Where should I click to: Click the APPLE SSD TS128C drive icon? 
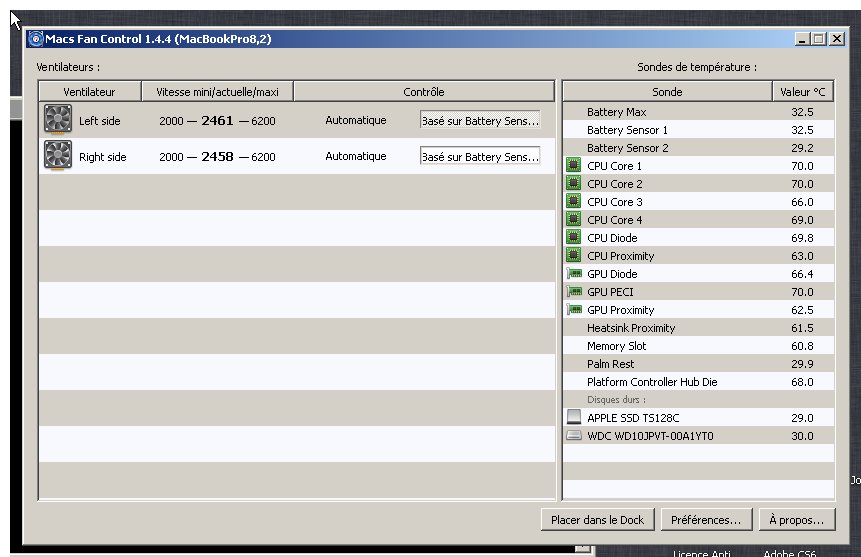tap(574, 417)
